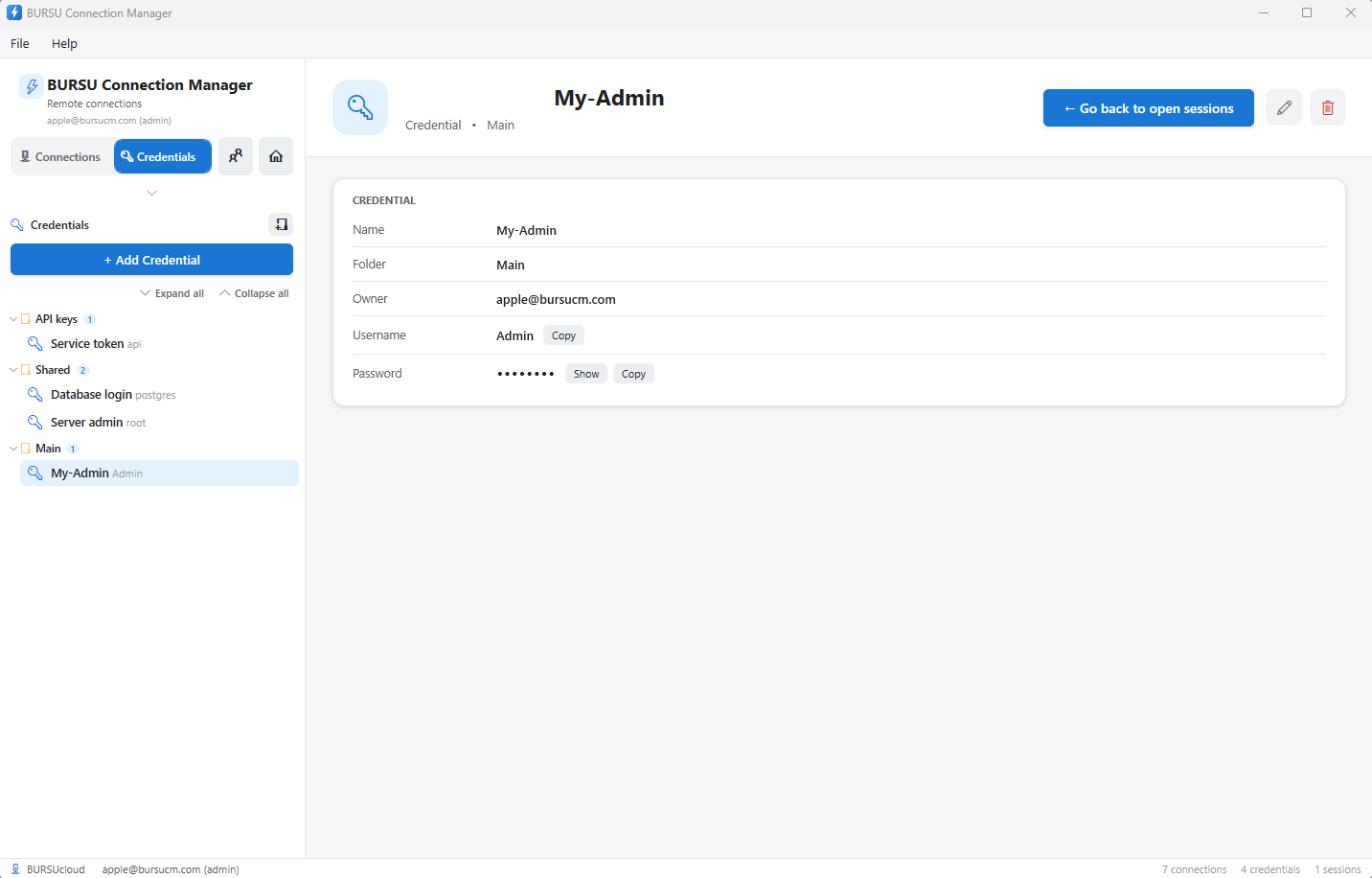Switch to the Connections tab

click(60, 156)
